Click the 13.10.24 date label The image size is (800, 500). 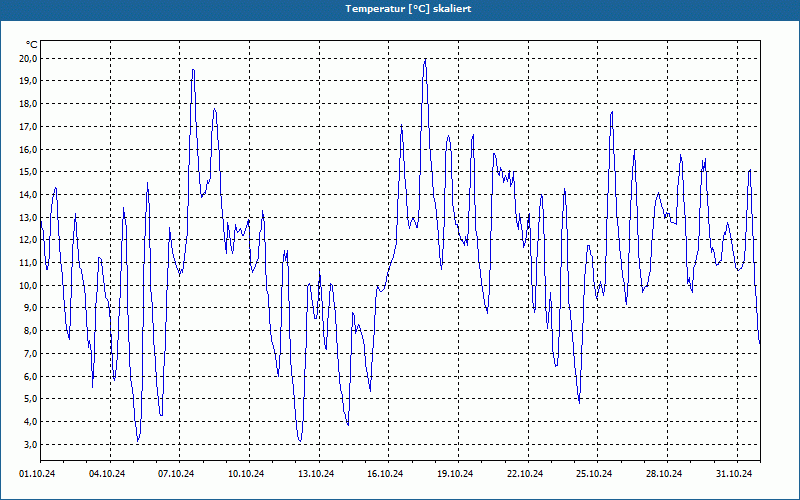click(x=316, y=474)
